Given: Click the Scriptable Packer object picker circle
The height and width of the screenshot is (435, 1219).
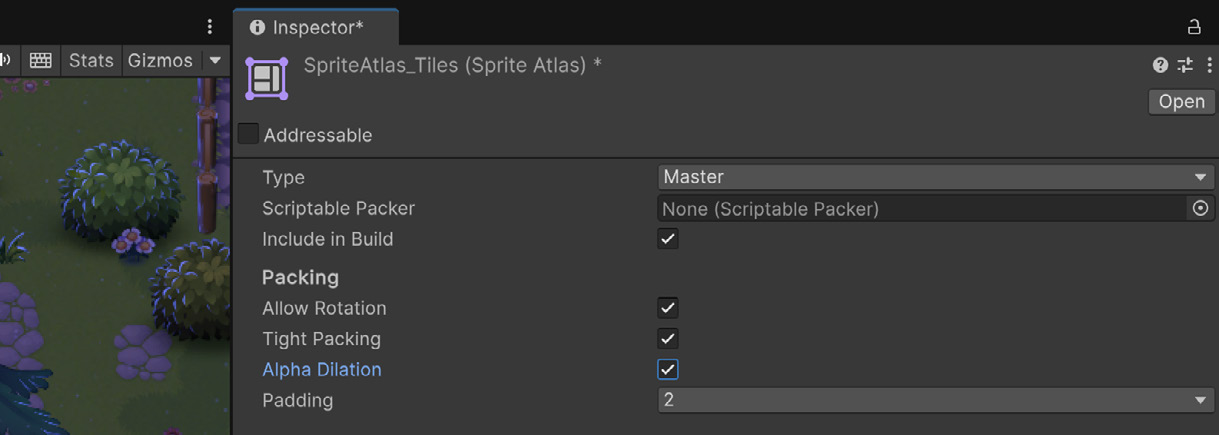Looking at the screenshot, I should pyautogui.click(x=1200, y=208).
